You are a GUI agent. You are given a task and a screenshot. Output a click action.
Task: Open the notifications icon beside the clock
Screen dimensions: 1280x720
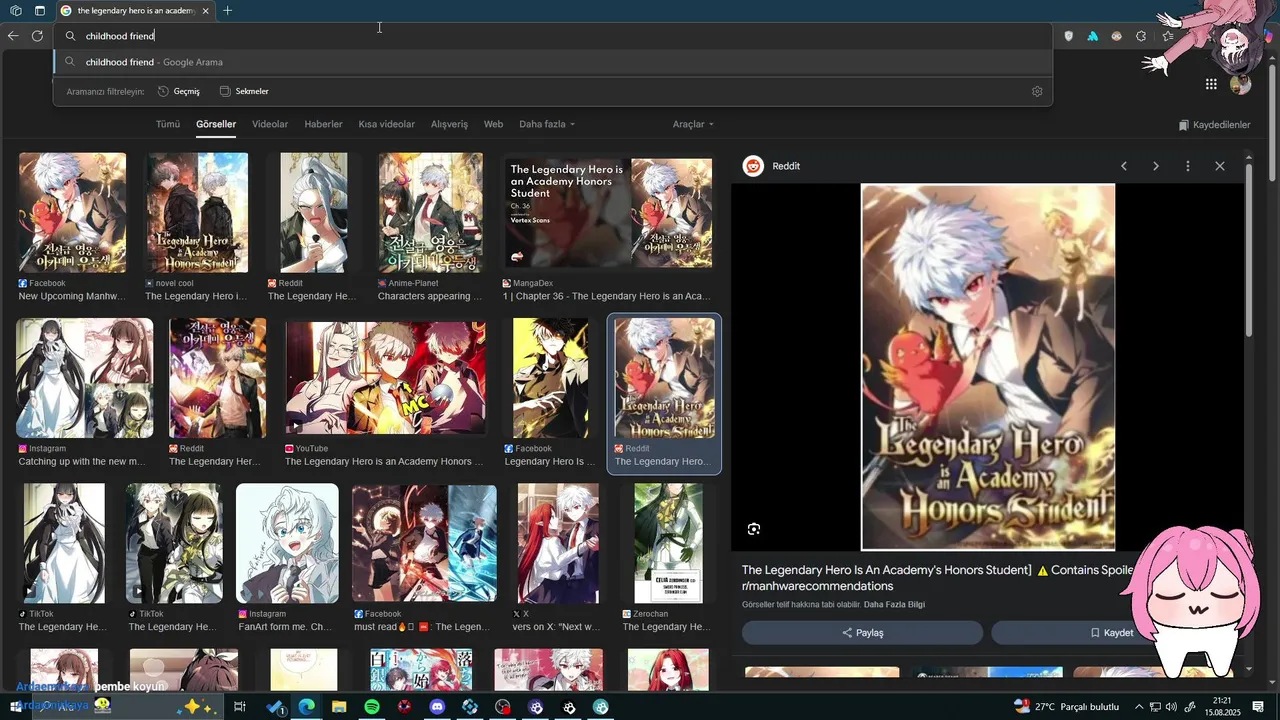coord(1258,707)
